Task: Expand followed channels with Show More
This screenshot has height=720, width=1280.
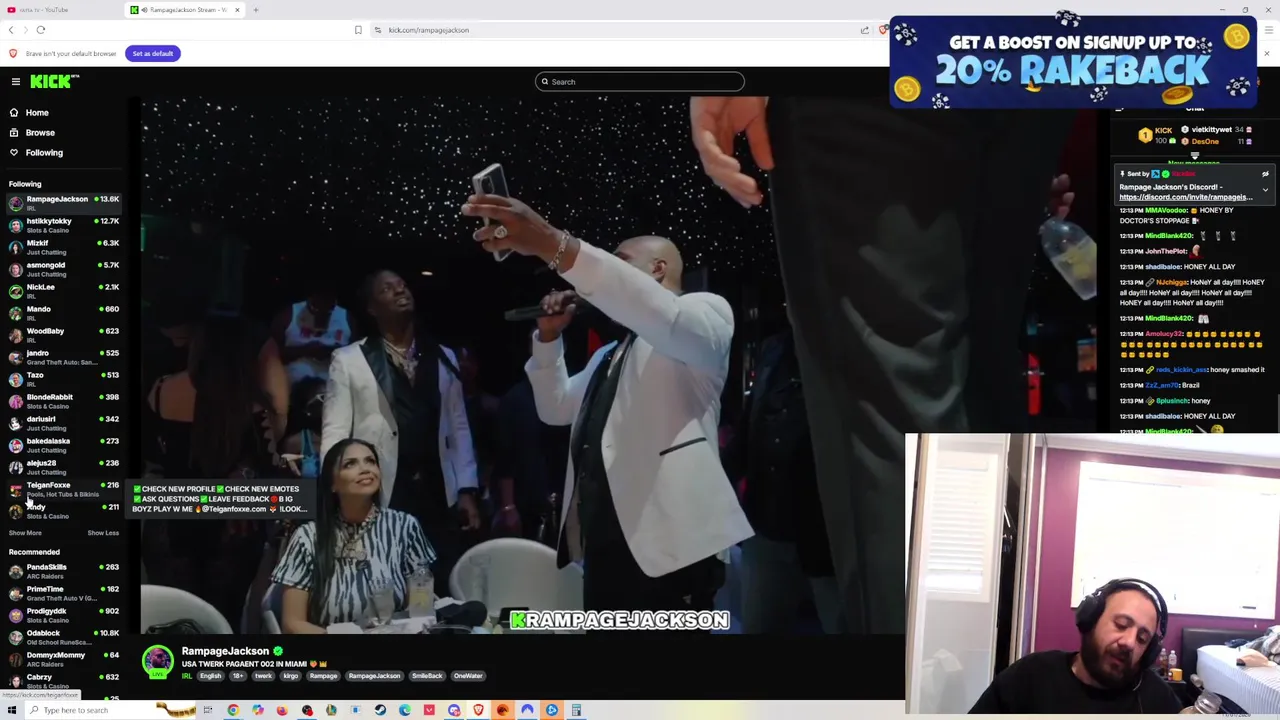Action: point(25,533)
